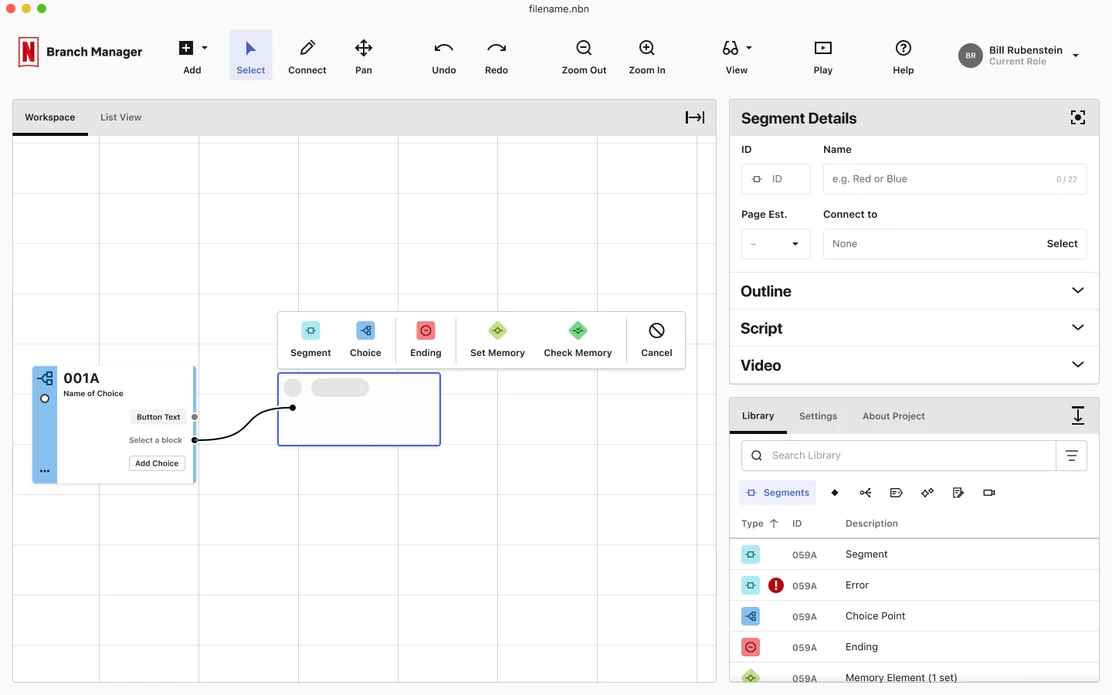Select the Error row in library
This screenshot has width=1112, height=695.
click(914, 585)
